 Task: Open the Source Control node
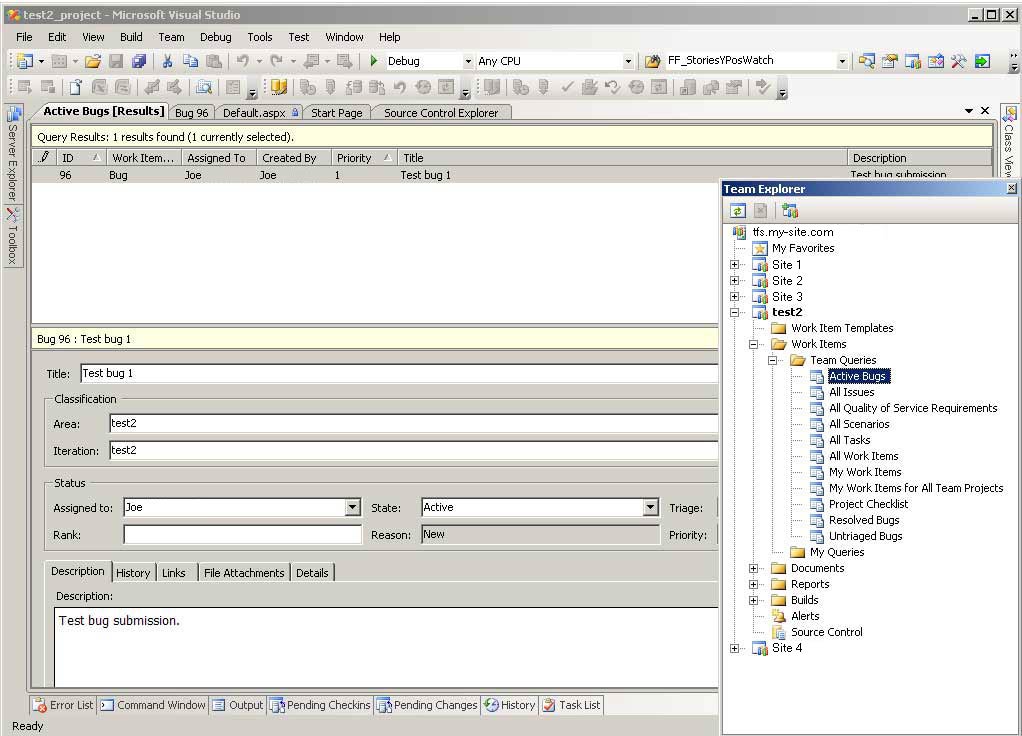click(x=826, y=632)
